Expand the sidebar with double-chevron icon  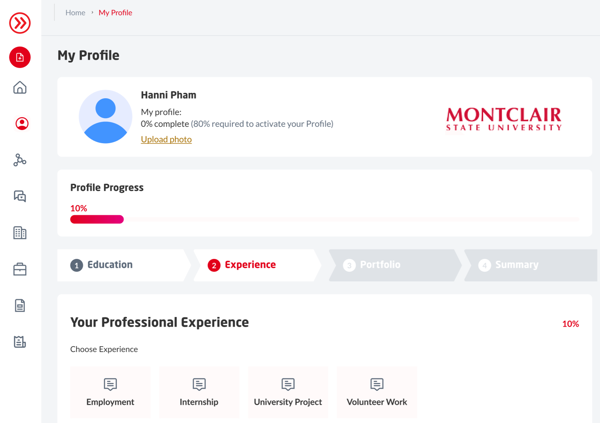tap(19, 22)
